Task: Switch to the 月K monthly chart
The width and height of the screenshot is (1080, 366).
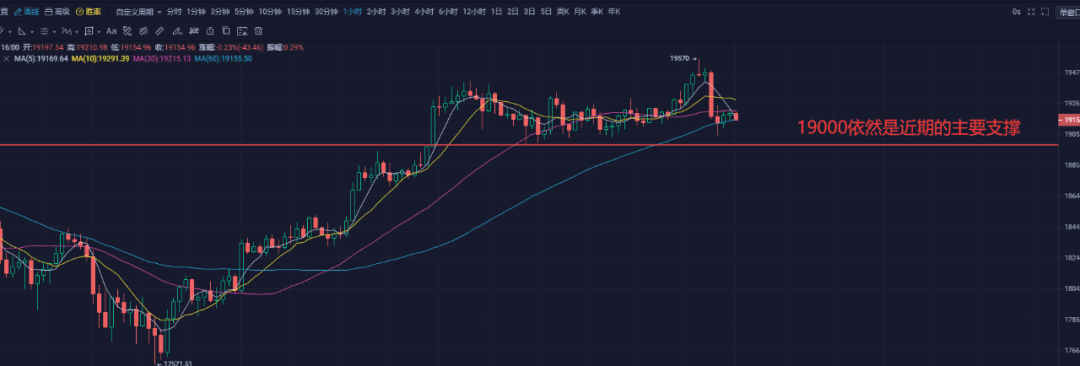Action: coord(580,12)
